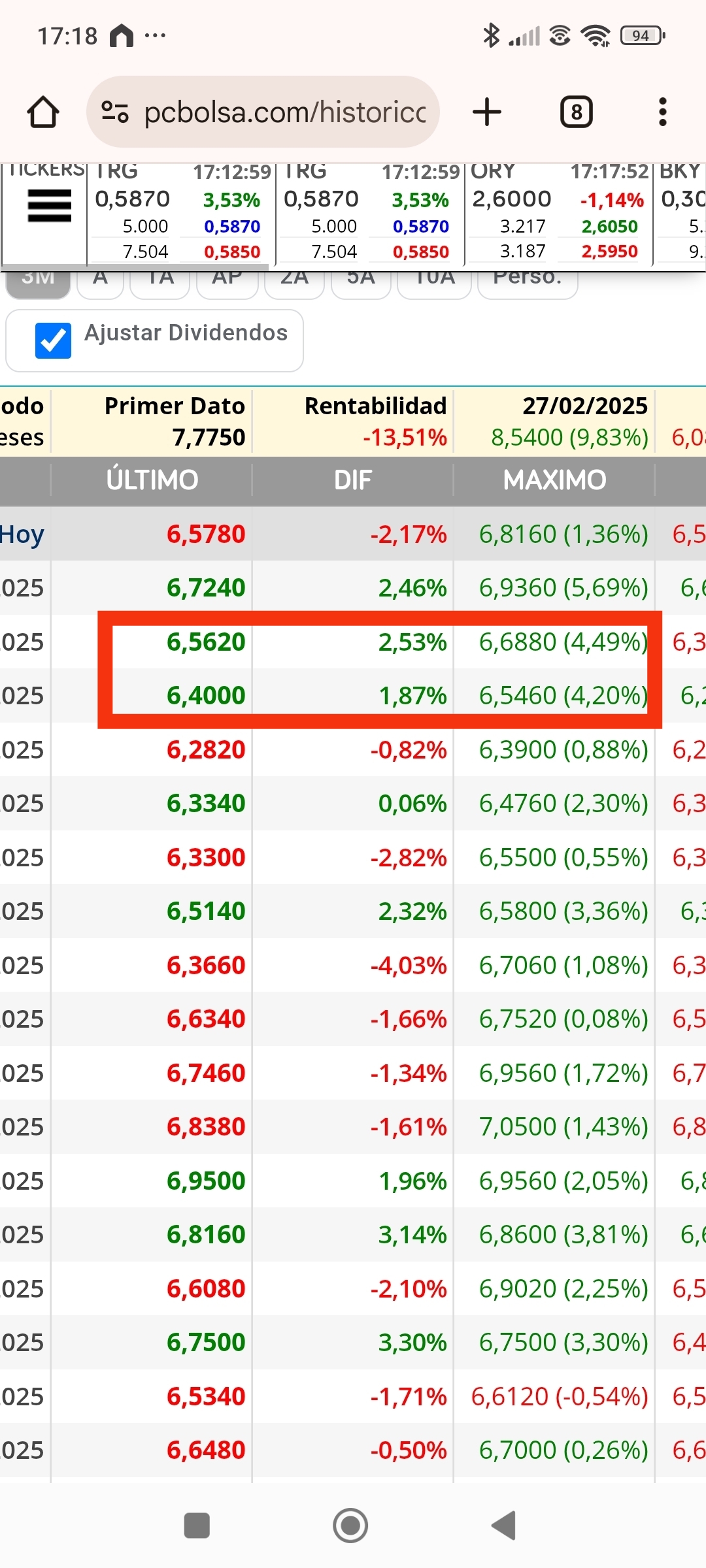Sort by the DIF column header
This screenshot has height=1568, width=706.
353,480
